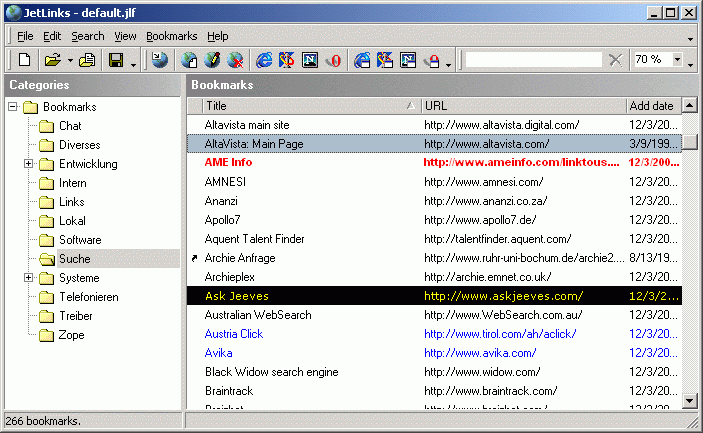The image size is (703, 433).
Task: Open in new Opera window icon
Action: (432, 60)
